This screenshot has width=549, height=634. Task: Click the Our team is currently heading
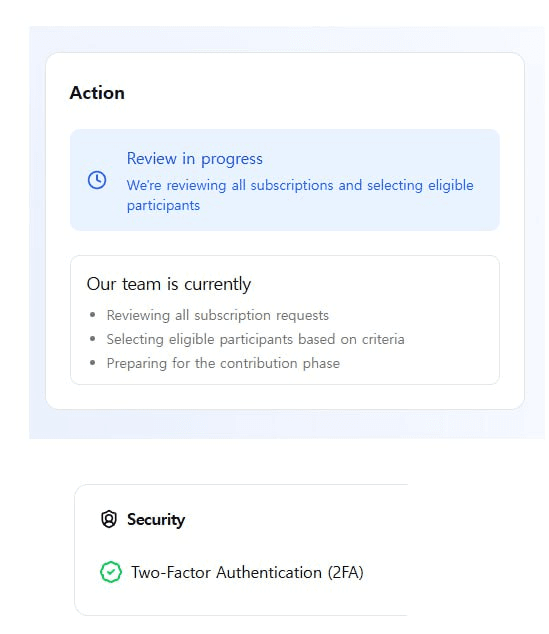click(x=169, y=284)
